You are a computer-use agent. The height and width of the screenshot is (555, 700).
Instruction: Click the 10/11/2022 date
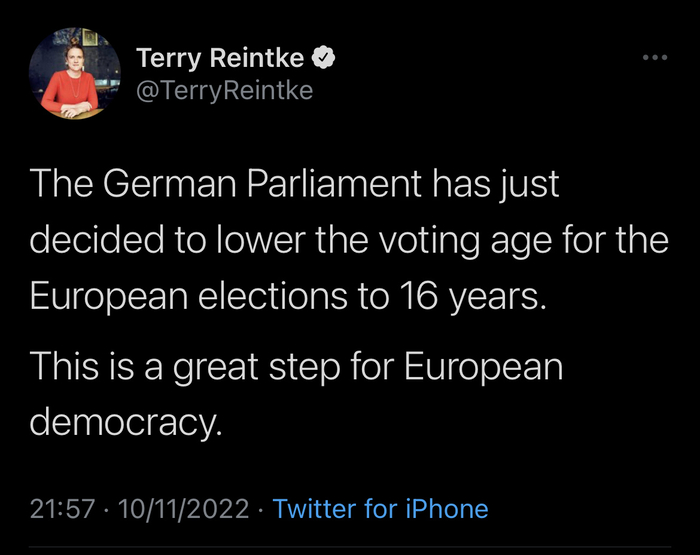(183, 509)
